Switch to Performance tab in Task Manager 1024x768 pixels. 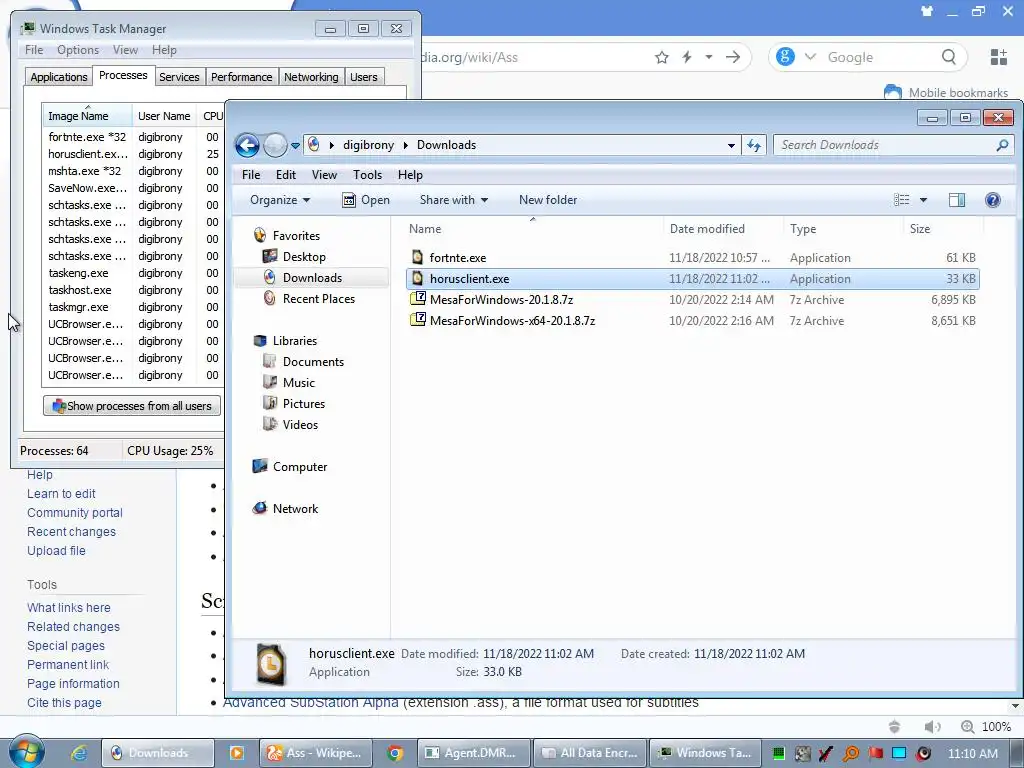tap(241, 77)
